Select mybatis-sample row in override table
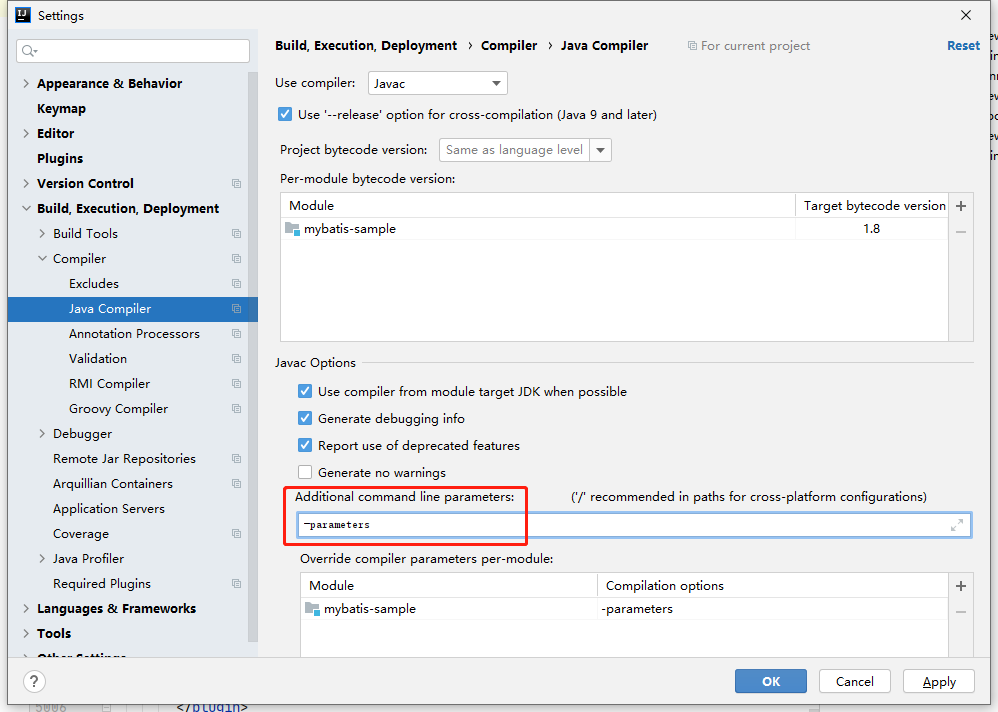 [624, 609]
